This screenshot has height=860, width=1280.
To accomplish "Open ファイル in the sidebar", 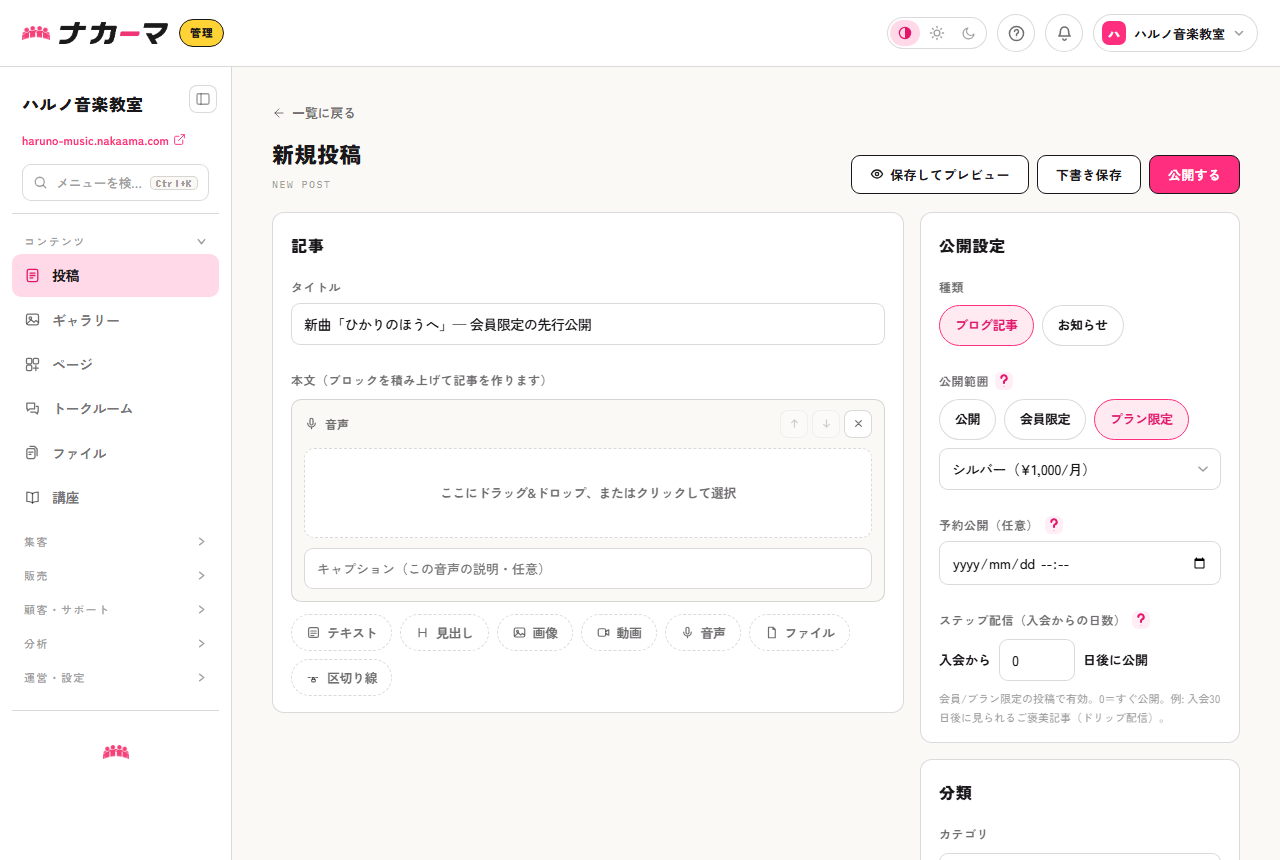I will coord(115,453).
